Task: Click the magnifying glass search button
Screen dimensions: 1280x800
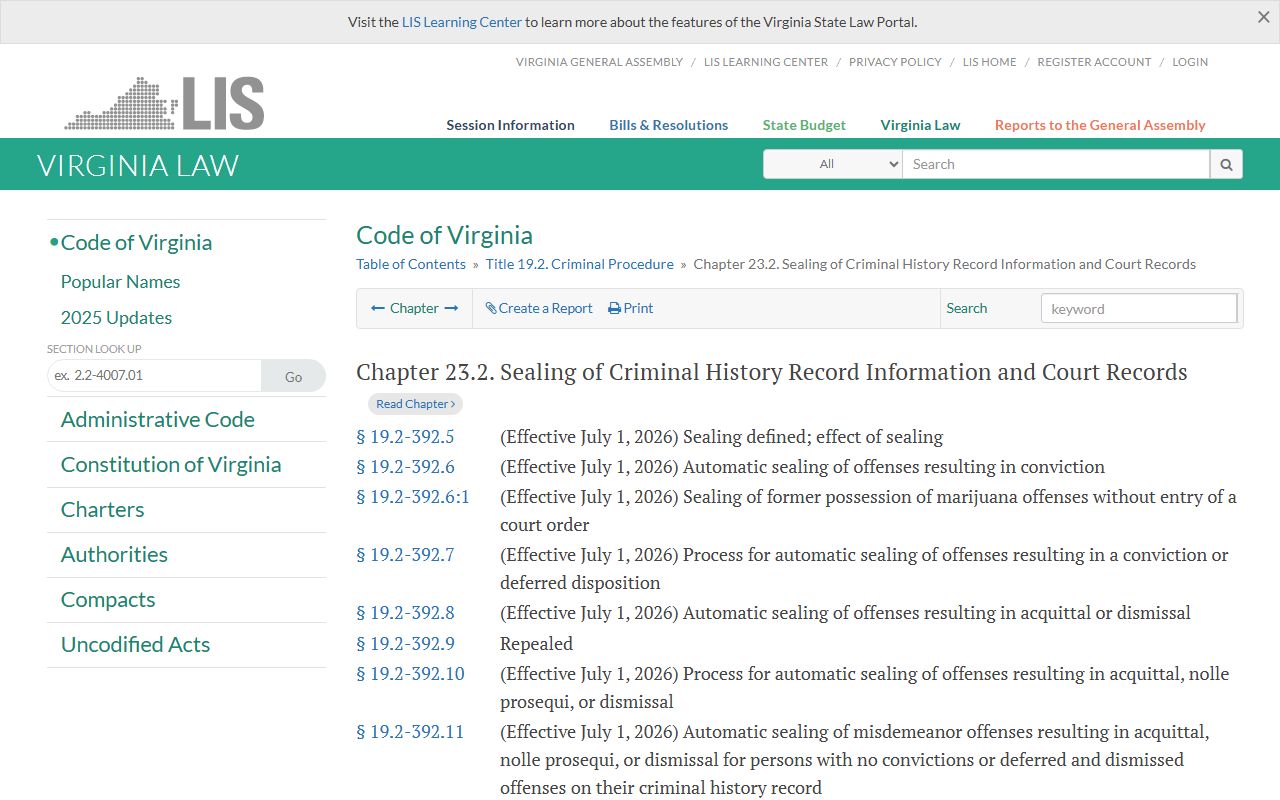Action: click(1226, 164)
